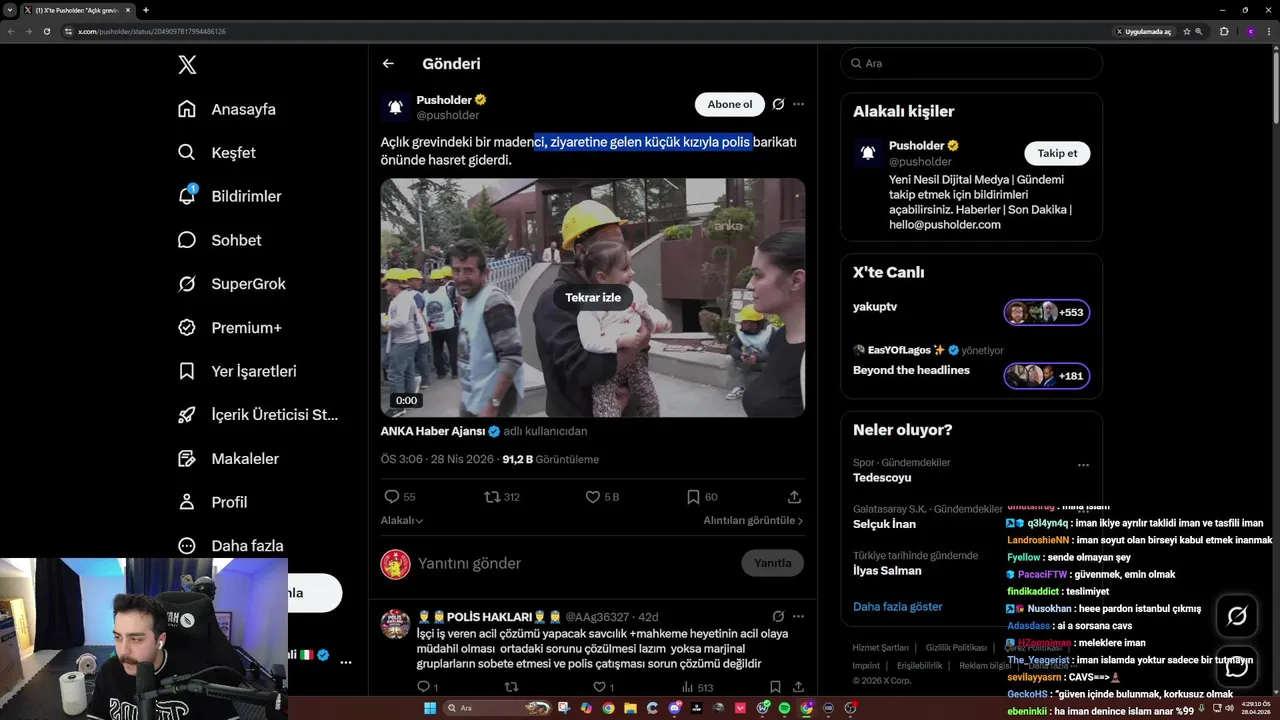1280x720 pixels.
Task: Like the post with 5 B likes
Action: tap(602, 496)
